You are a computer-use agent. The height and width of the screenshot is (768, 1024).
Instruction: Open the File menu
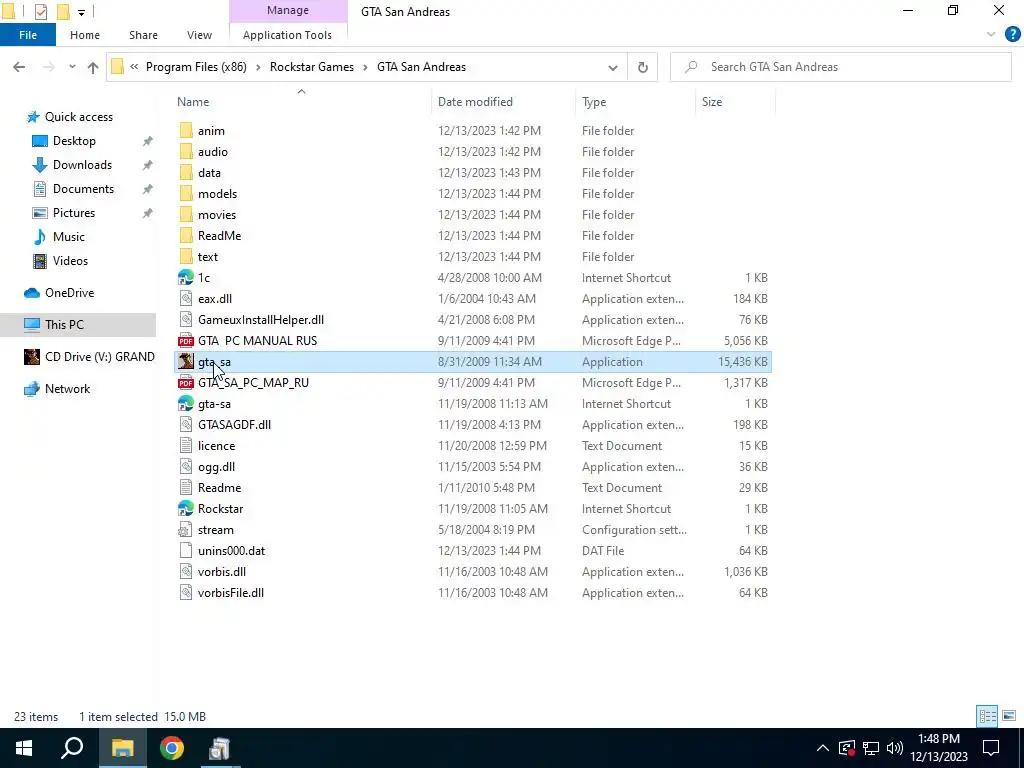pyautogui.click(x=28, y=35)
